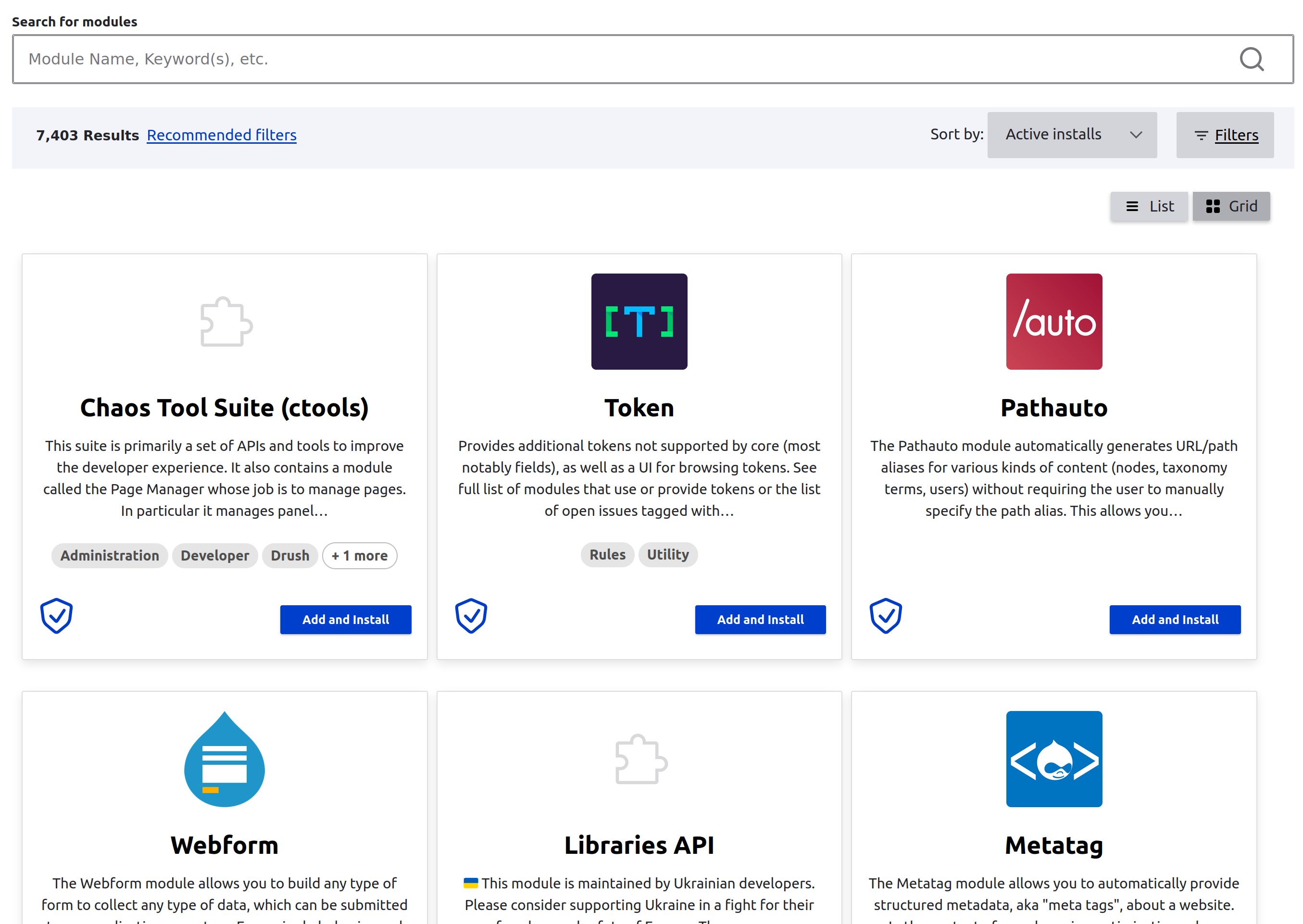Open Recommended filters link
Screen dimensions: 1303x924
click(x=221, y=135)
